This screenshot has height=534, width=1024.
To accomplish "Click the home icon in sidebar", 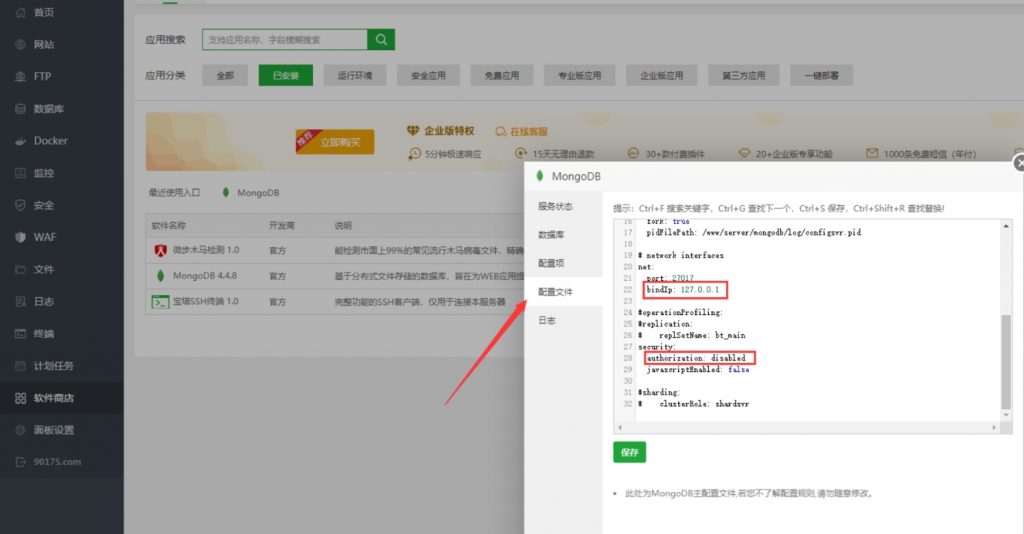I will [20, 12].
